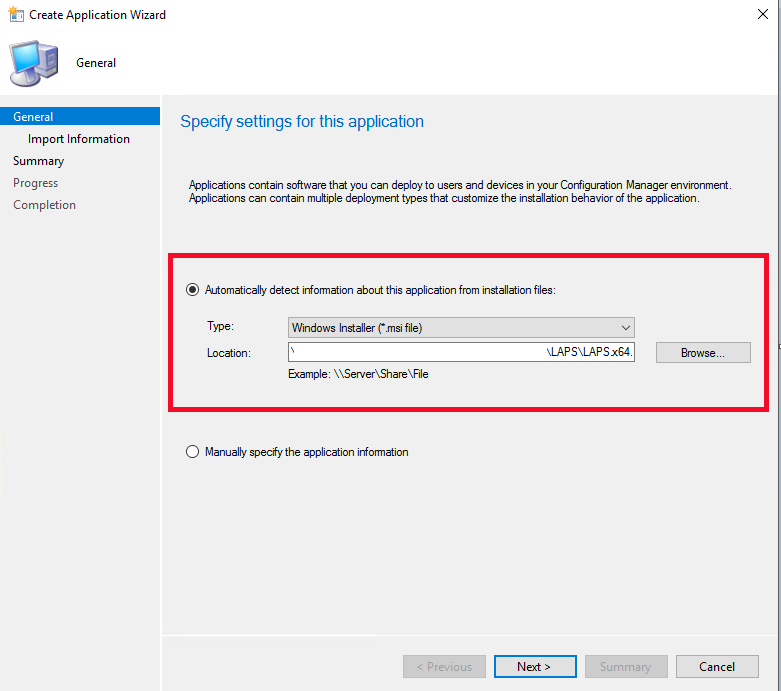Select the Progress step in the sidebar
Viewport: 781px width, 691px height.
click(35, 183)
